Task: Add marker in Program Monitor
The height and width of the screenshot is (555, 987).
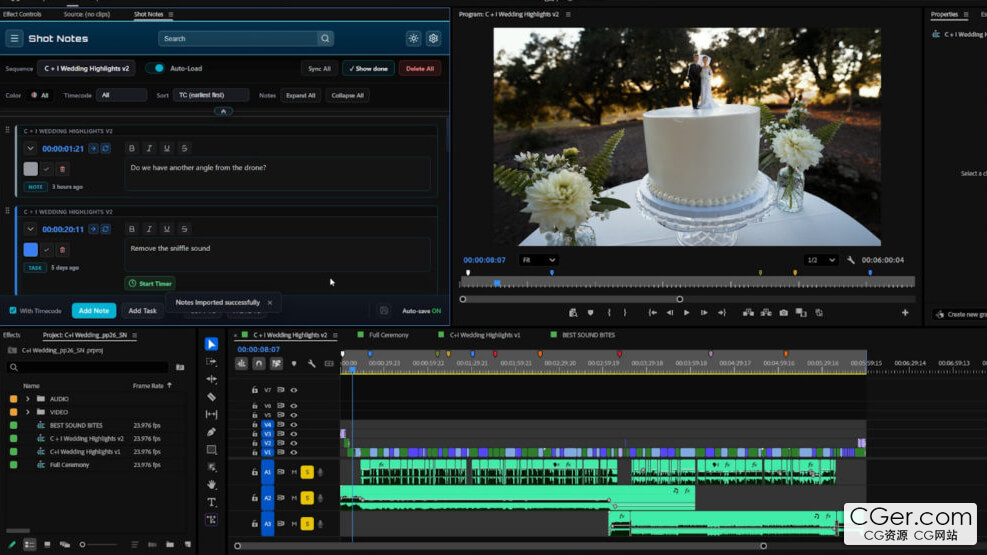Action: tap(590, 313)
